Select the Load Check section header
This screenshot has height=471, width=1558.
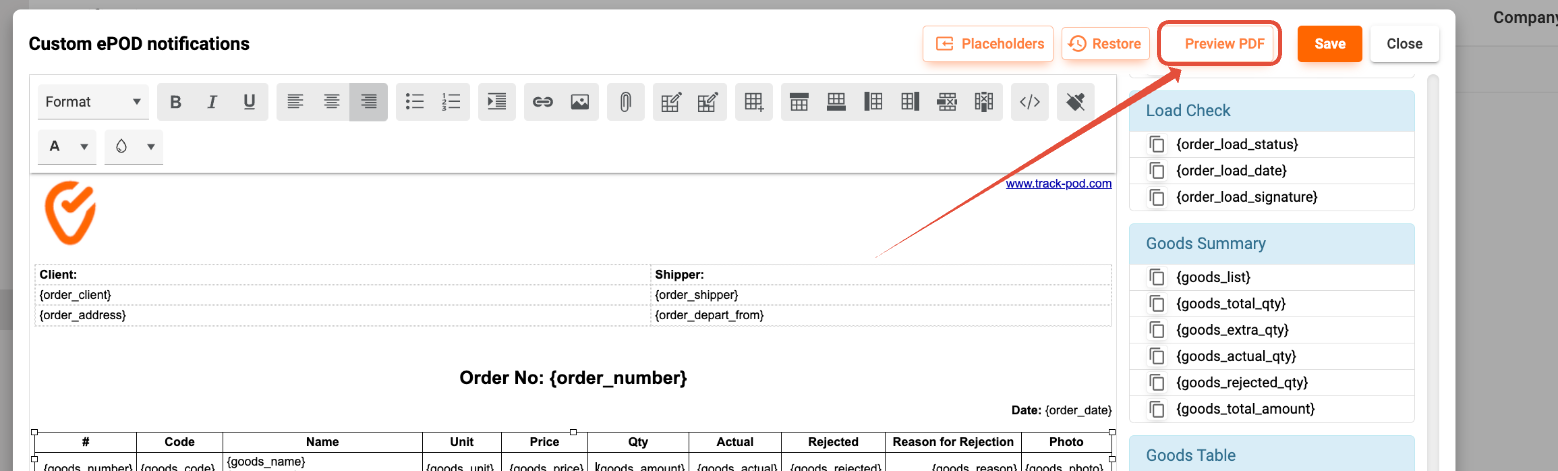1272,111
